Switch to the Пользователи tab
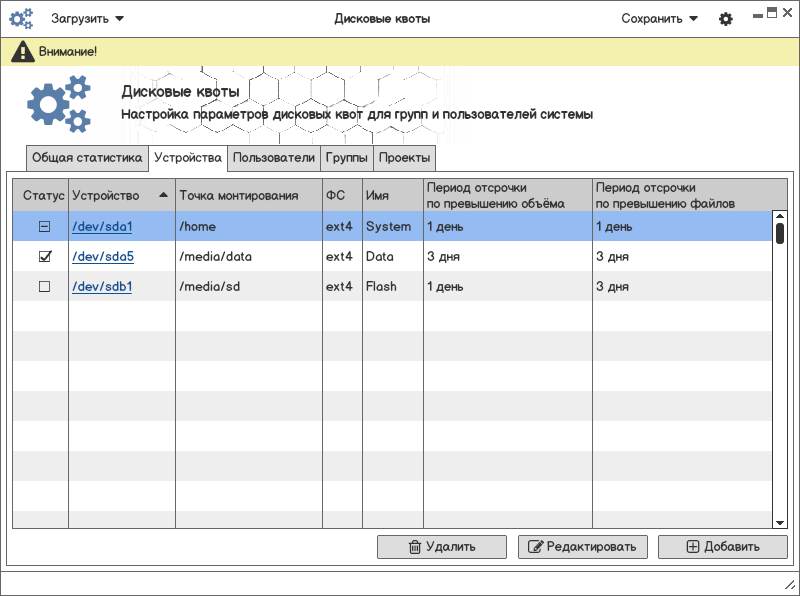The width and height of the screenshot is (800, 596). pos(273,158)
